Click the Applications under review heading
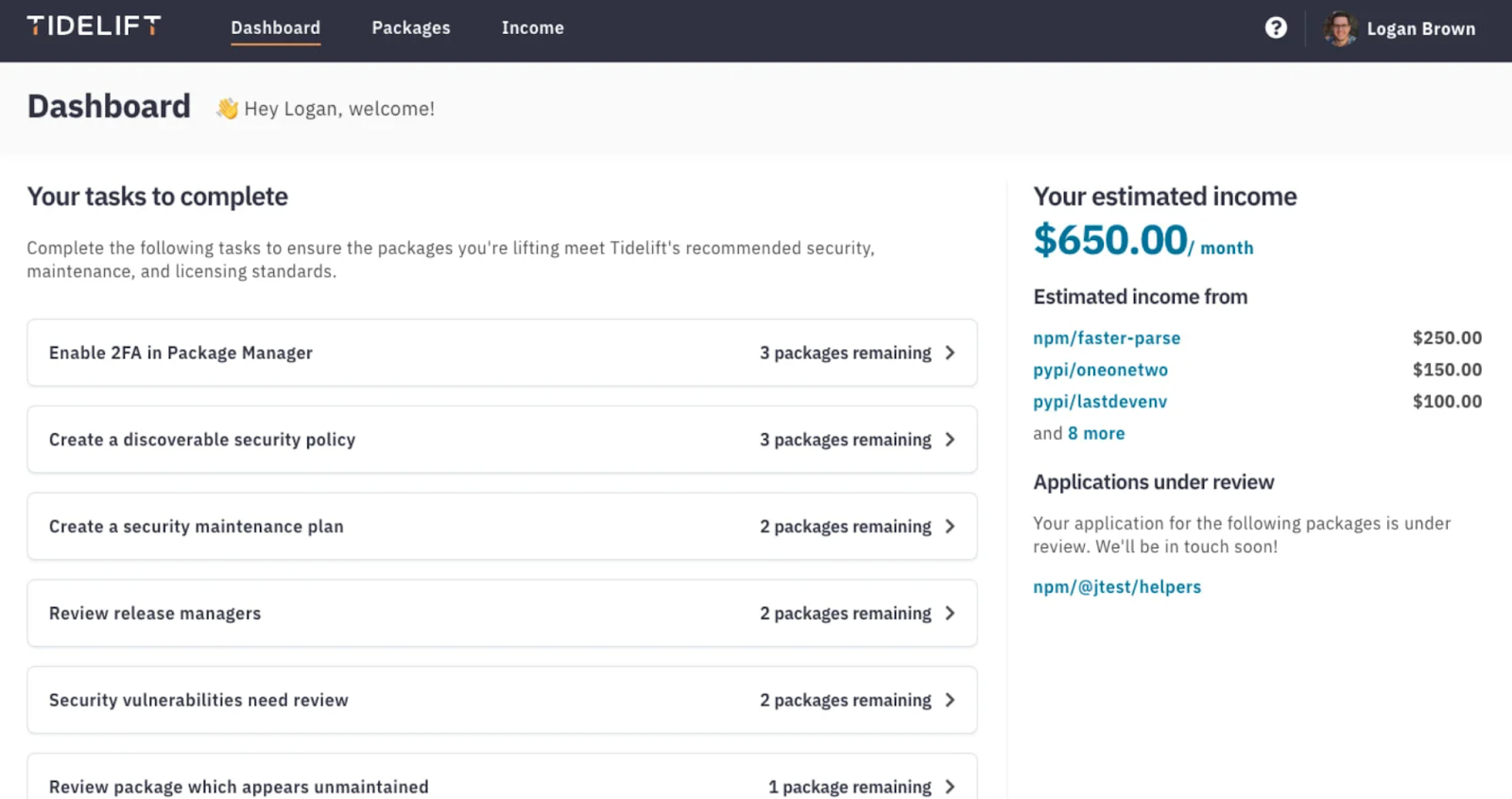1512x799 pixels. pos(1154,482)
